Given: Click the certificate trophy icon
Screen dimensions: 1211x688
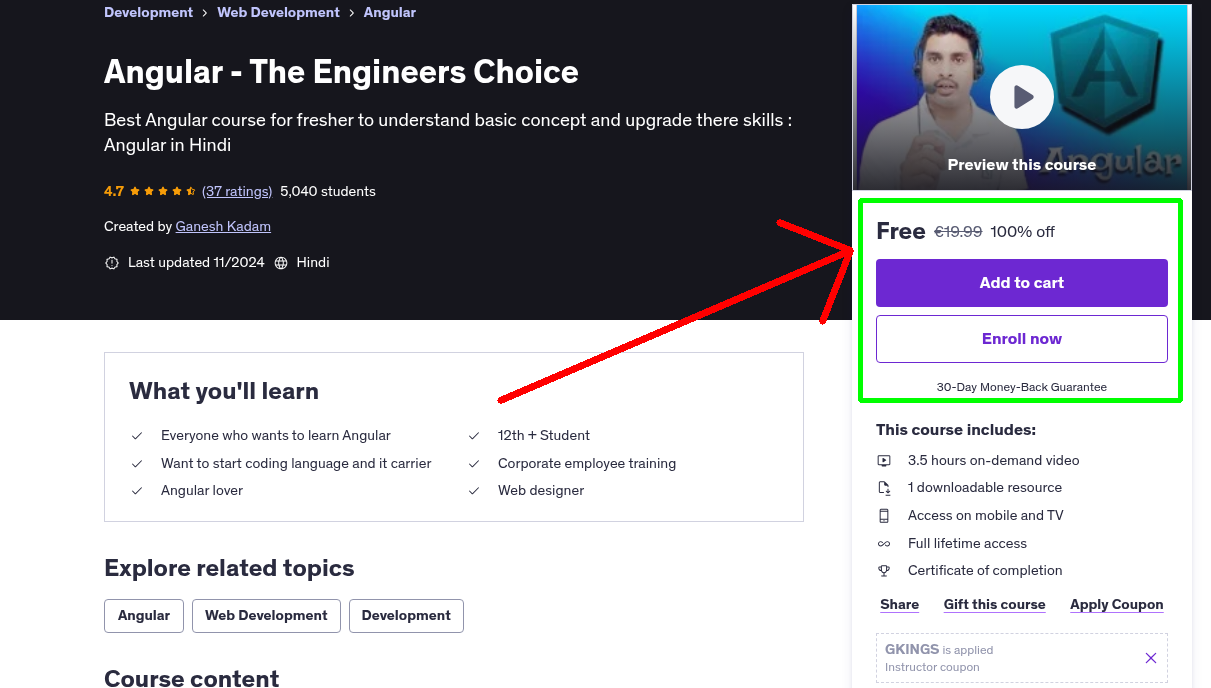Looking at the screenshot, I should coord(884,571).
